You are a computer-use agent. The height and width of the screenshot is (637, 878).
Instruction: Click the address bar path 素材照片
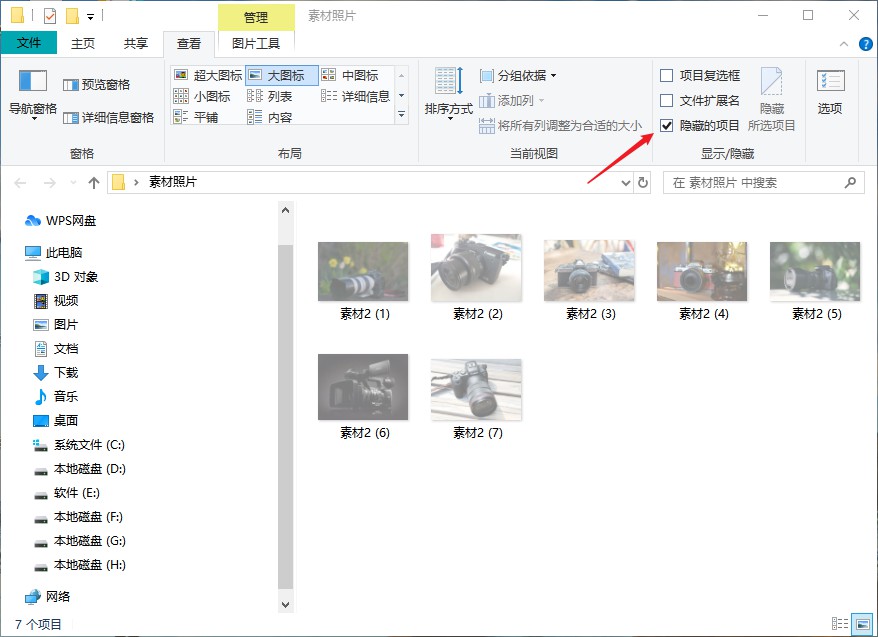pos(172,182)
